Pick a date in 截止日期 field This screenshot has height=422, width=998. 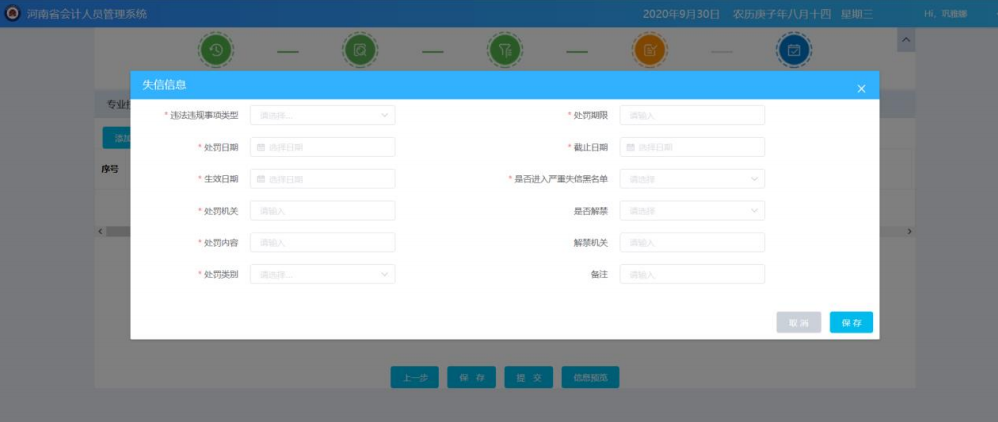[x=692, y=147]
